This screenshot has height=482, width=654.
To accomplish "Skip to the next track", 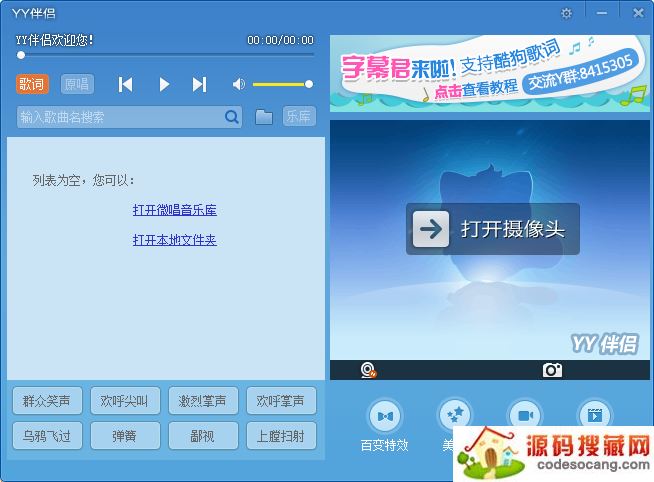I will coord(199,85).
